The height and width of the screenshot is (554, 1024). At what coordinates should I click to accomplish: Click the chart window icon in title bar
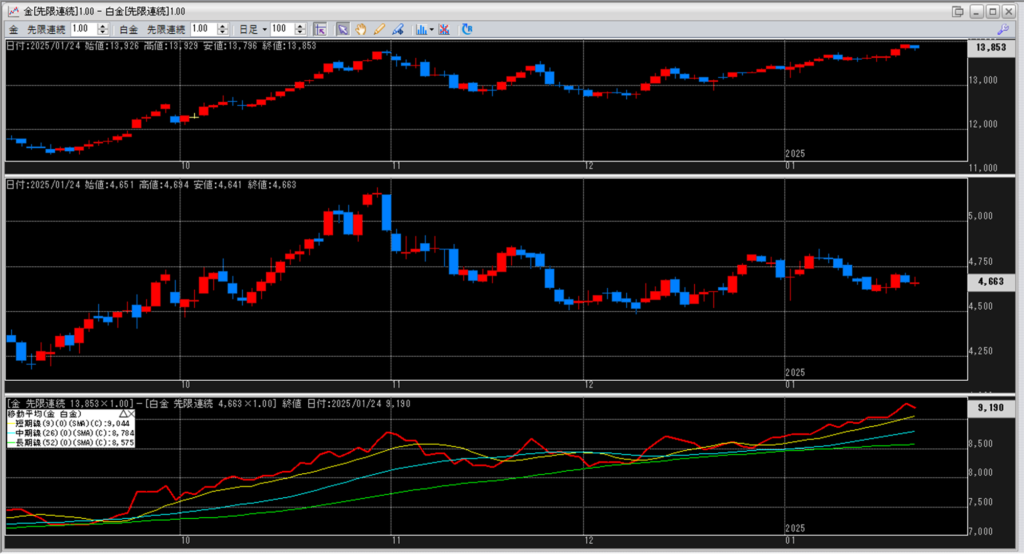12,11
